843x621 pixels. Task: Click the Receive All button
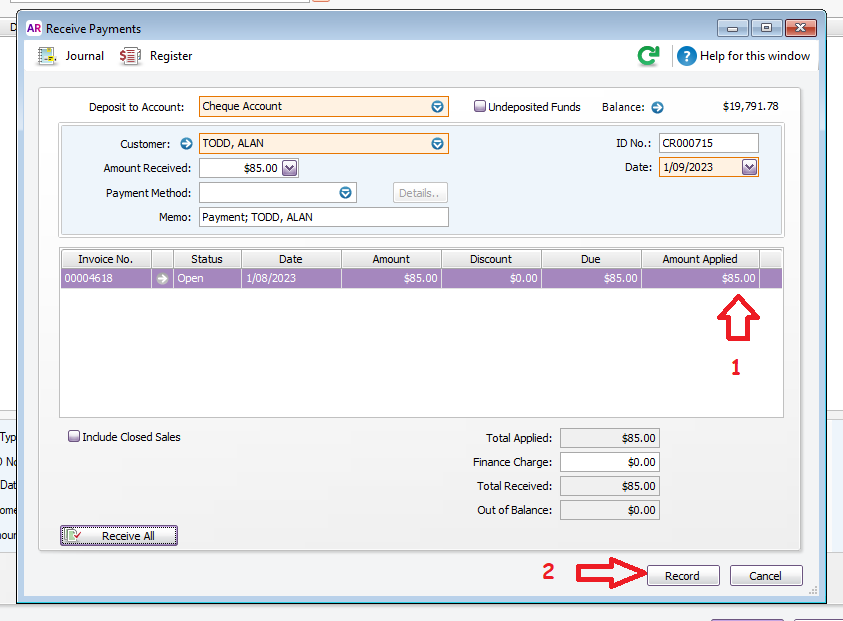click(x=119, y=536)
